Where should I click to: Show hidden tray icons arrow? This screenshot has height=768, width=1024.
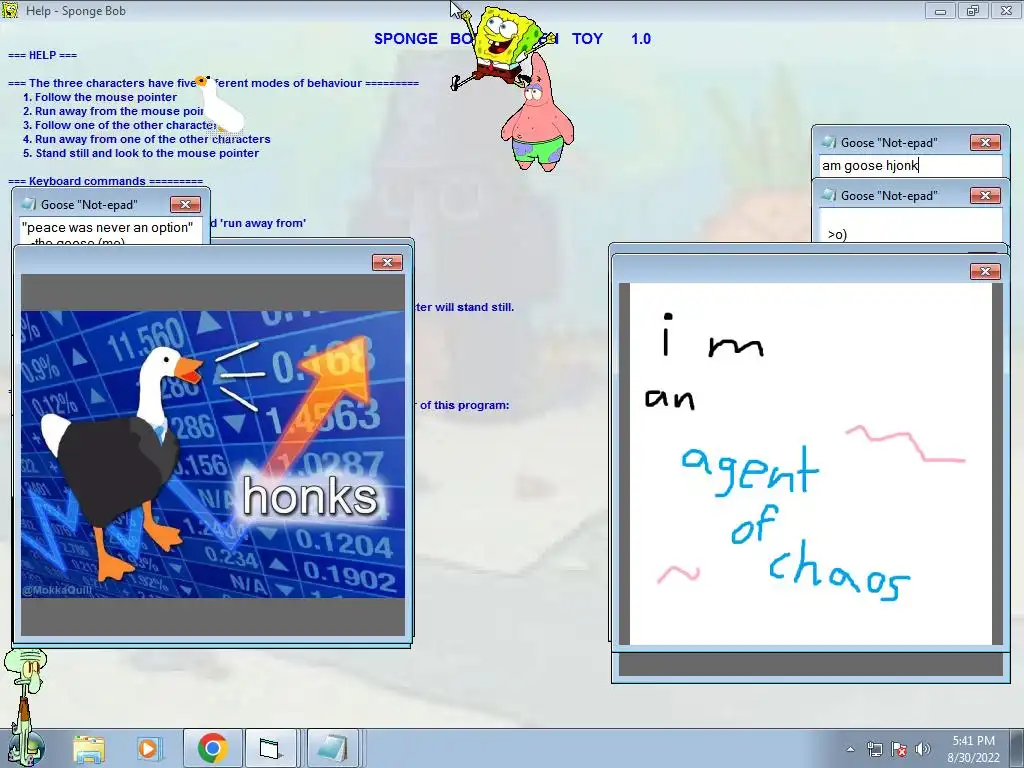click(x=850, y=749)
